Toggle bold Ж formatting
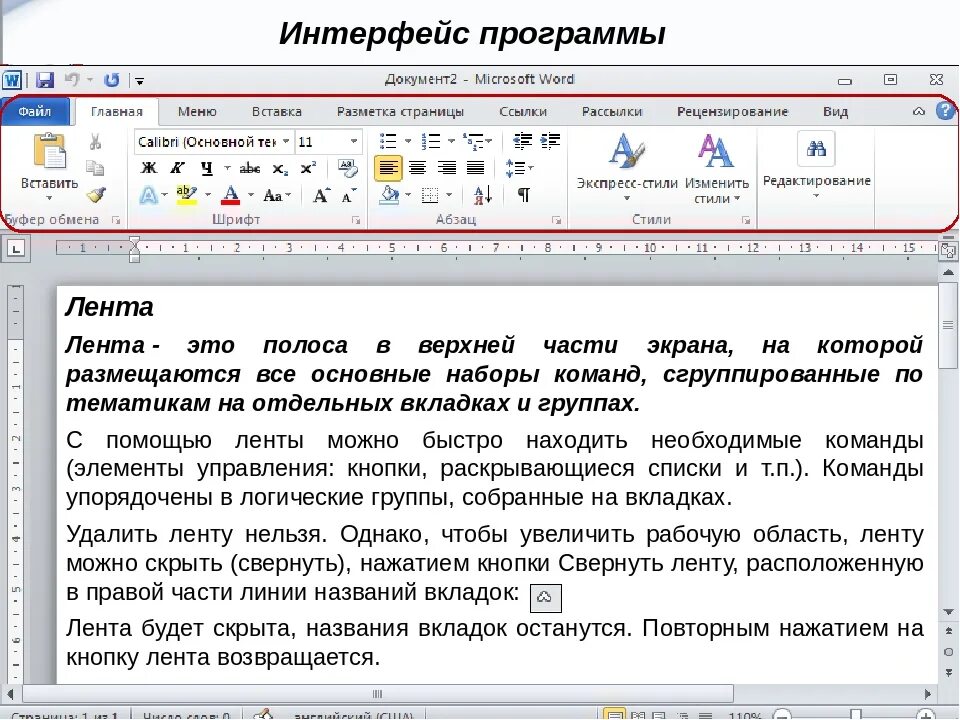 tap(148, 168)
